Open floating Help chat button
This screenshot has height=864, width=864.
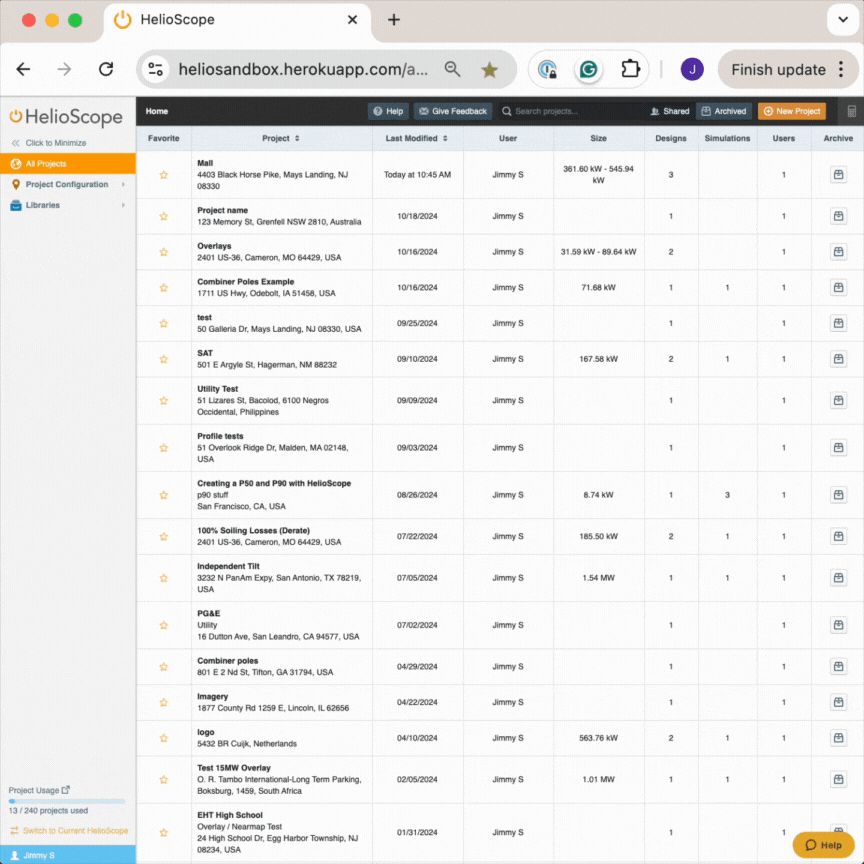(x=823, y=845)
